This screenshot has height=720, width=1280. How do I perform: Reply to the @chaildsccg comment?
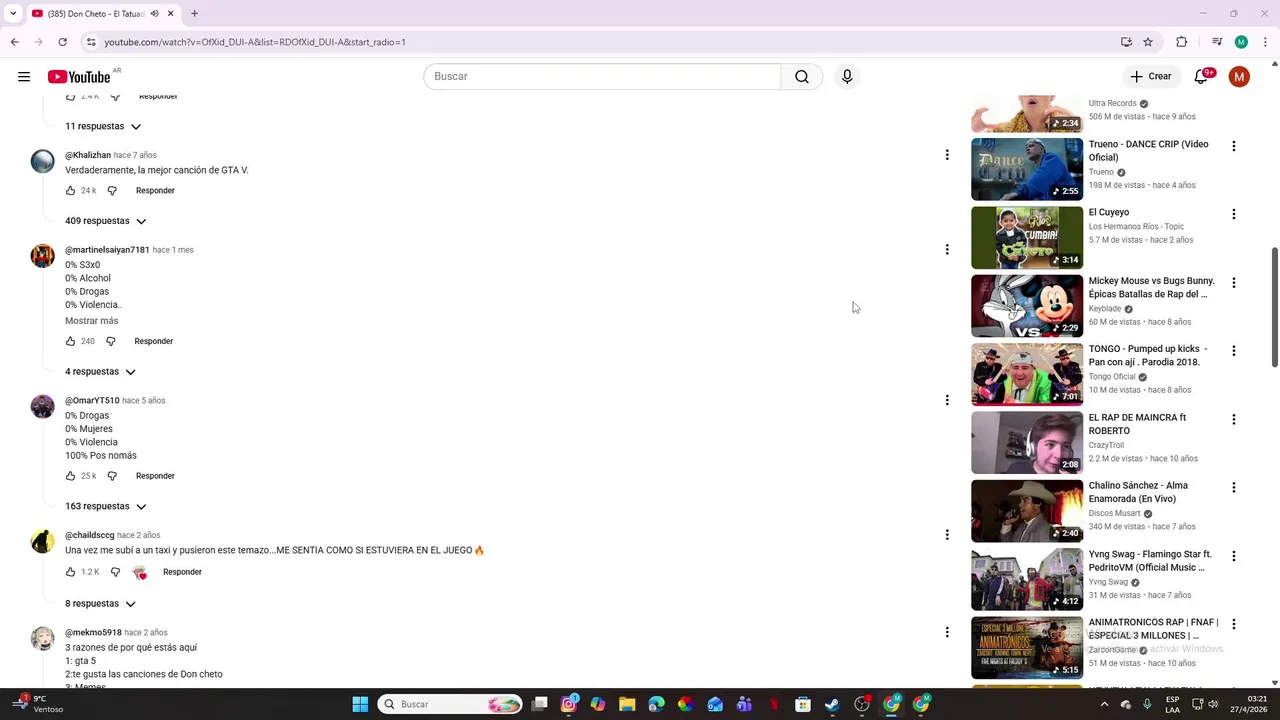pyautogui.click(x=182, y=572)
